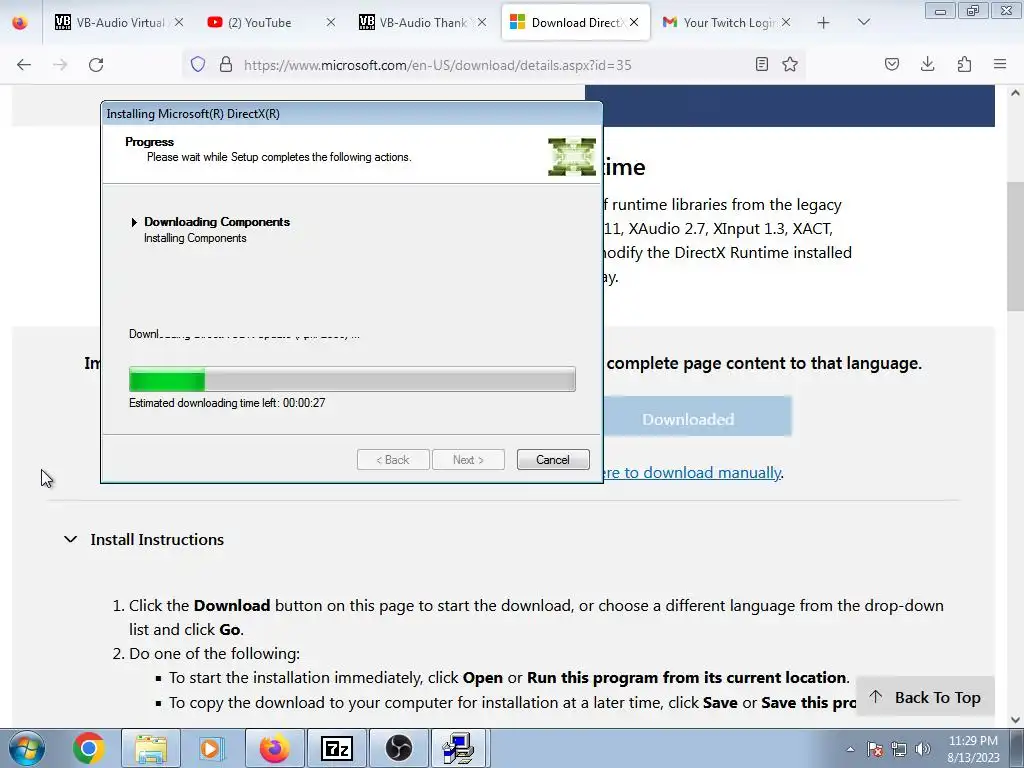Close the Download DirectX tab
This screenshot has height=768, width=1024.
coord(634,22)
